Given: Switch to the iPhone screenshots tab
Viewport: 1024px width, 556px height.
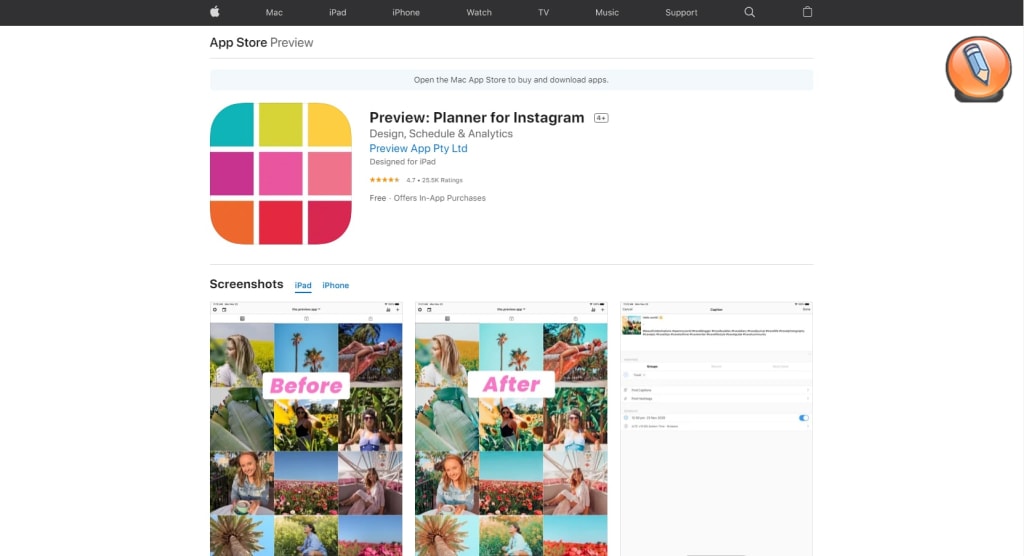Looking at the screenshot, I should tap(336, 286).
